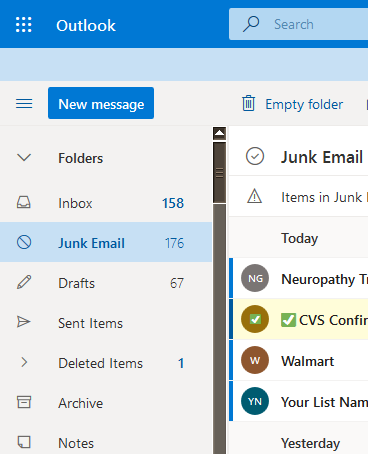The image size is (368, 454).
Task: Open the CVS Confirmation email
Action: (x=299, y=319)
